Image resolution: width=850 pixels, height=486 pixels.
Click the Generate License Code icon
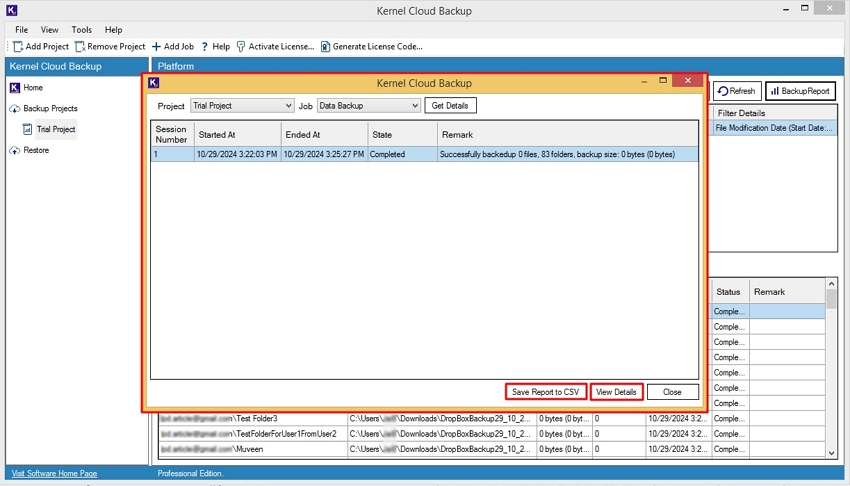325,47
